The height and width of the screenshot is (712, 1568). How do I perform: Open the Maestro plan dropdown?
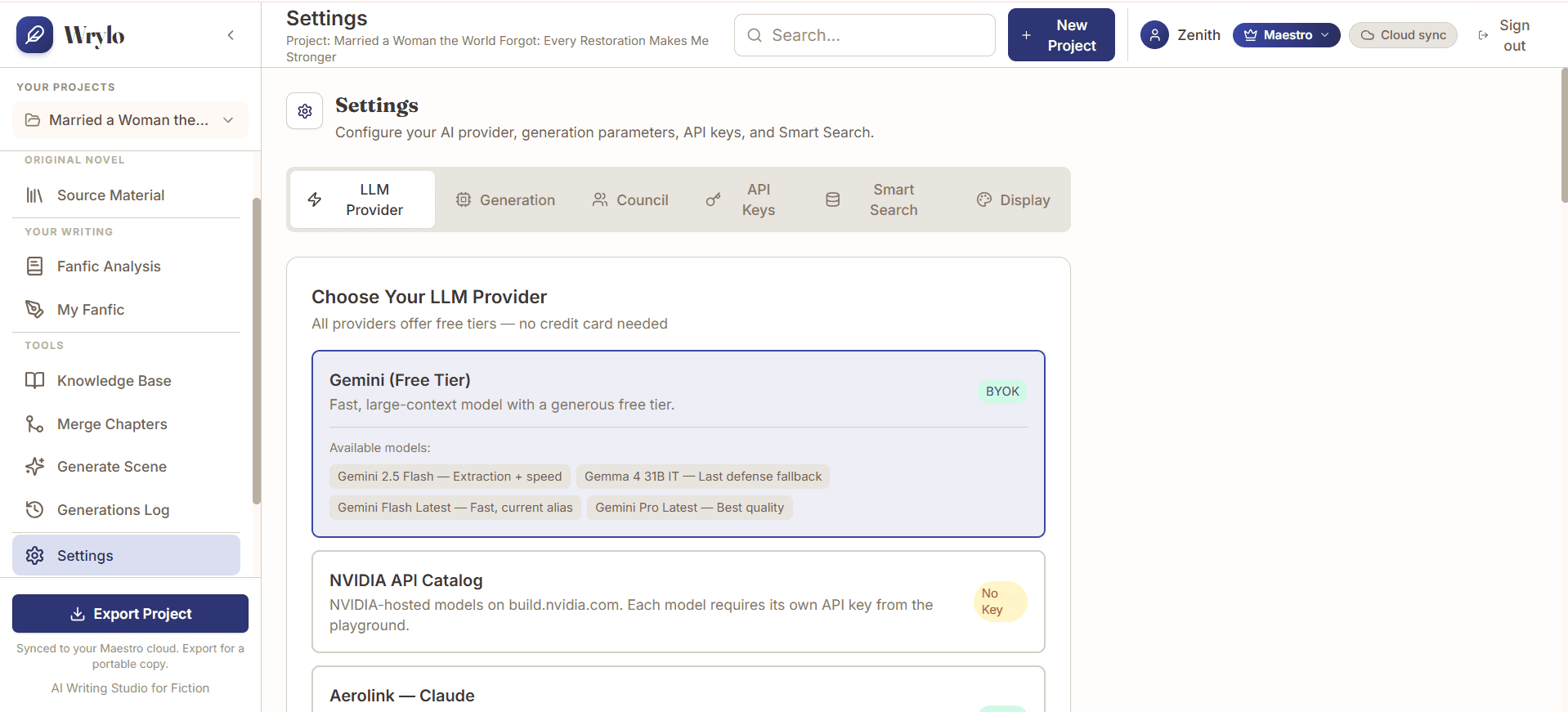coord(1286,35)
